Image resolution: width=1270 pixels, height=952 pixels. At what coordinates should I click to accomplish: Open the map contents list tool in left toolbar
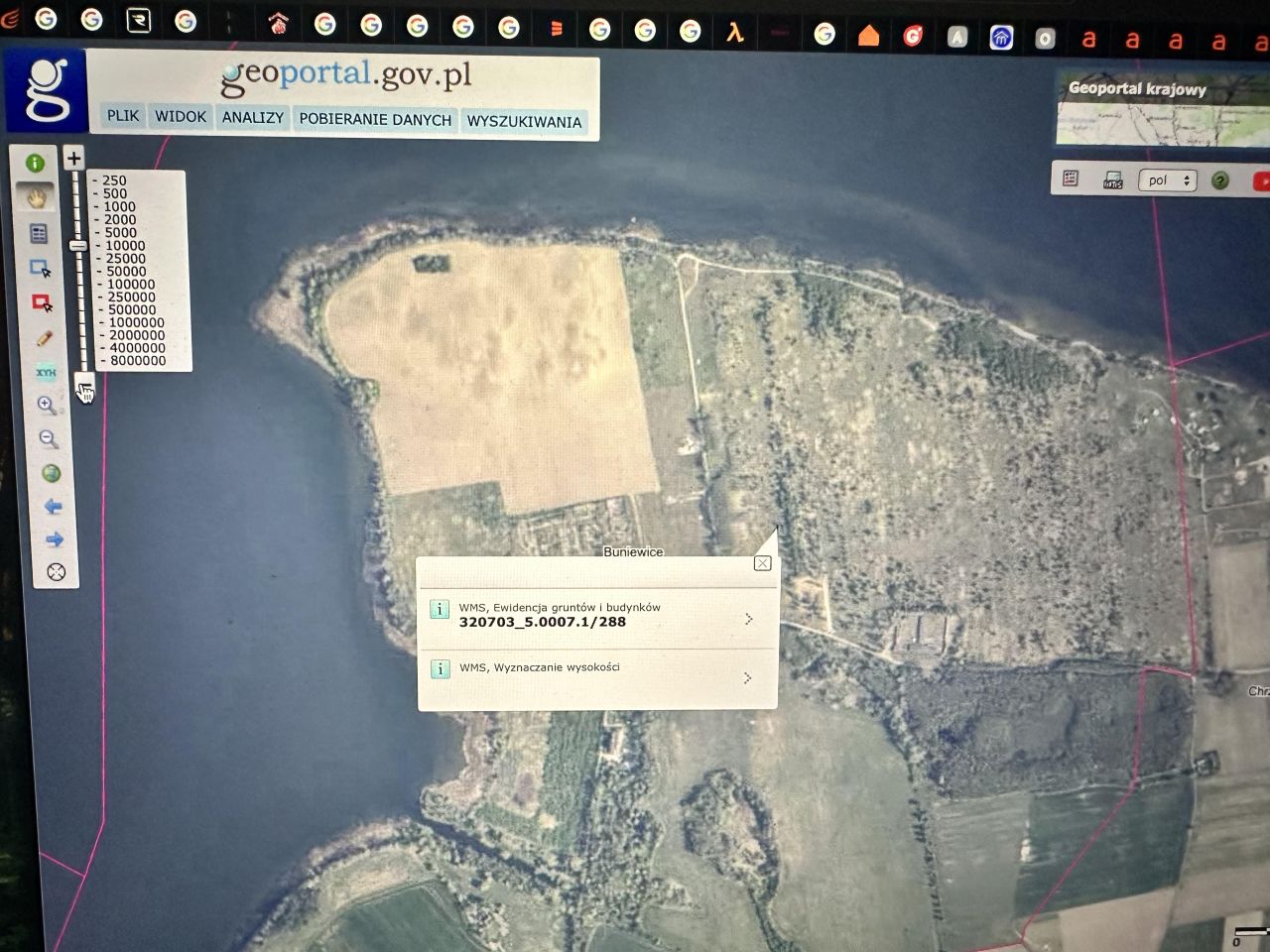coord(39,233)
